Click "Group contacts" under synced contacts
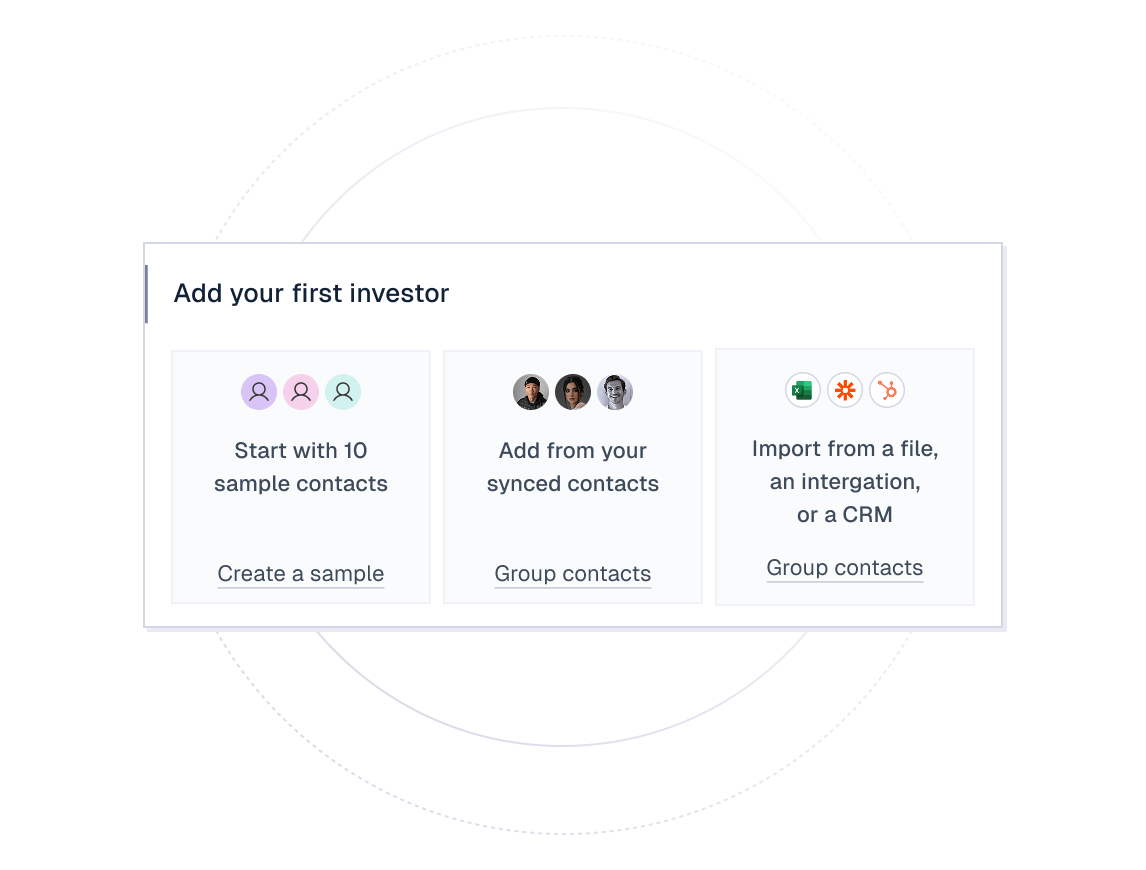This screenshot has width=1146, height=870. coord(573,574)
